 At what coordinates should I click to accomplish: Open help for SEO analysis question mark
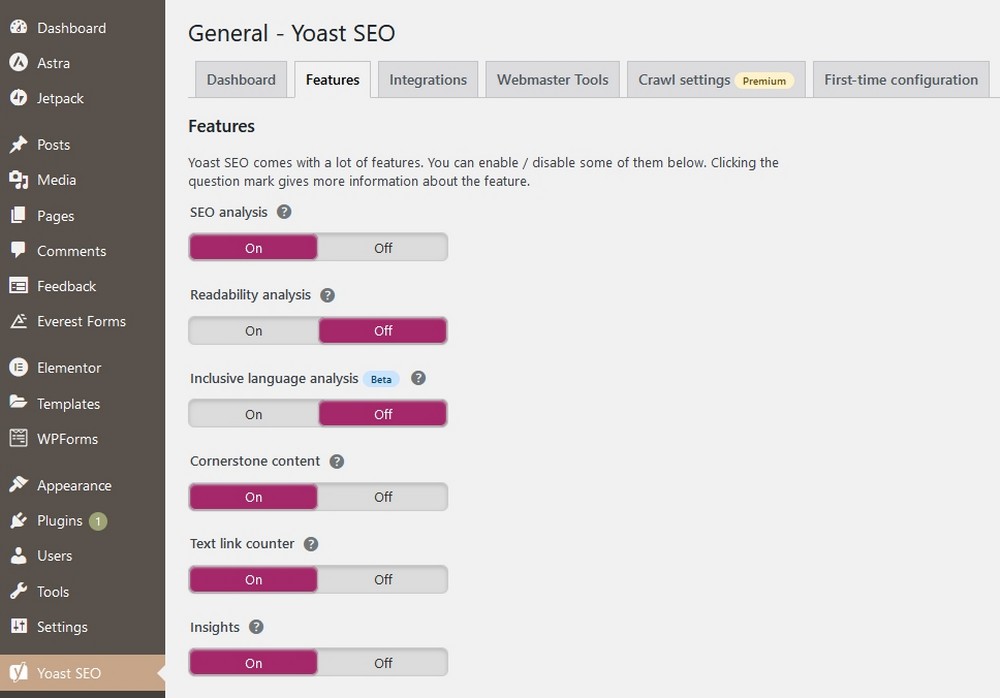(x=284, y=212)
